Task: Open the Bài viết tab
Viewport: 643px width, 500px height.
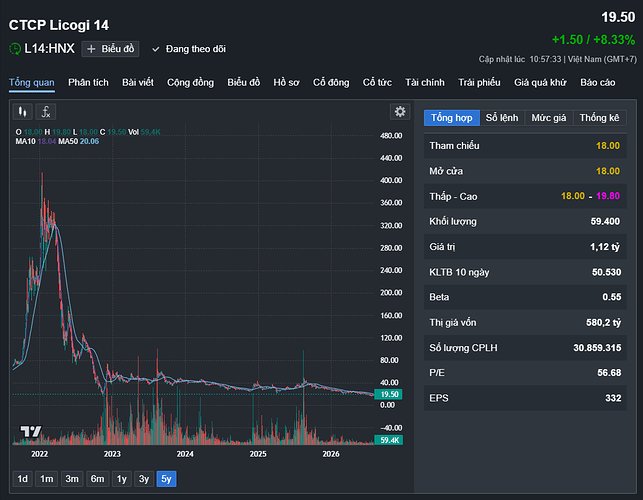Action: pyautogui.click(x=138, y=83)
